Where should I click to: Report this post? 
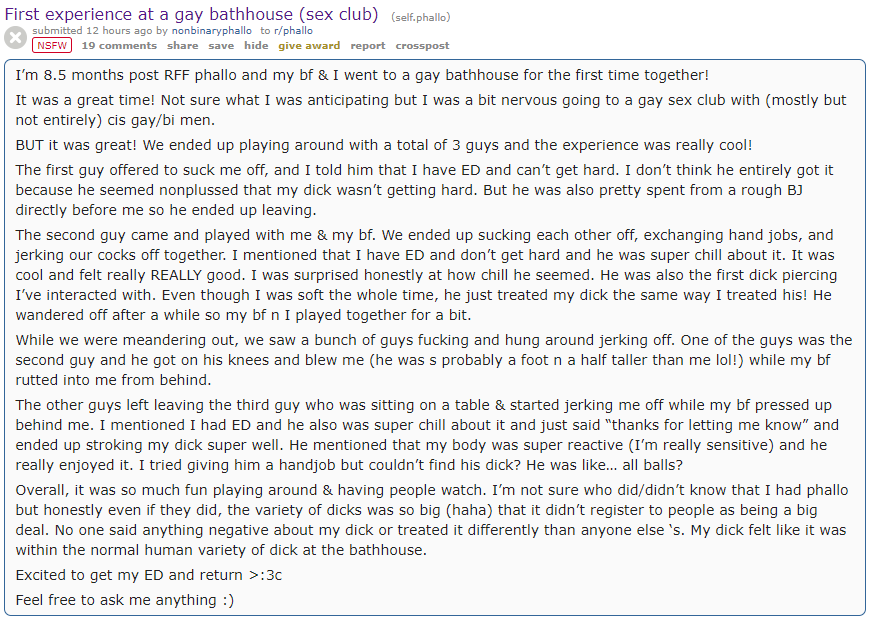point(368,46)
